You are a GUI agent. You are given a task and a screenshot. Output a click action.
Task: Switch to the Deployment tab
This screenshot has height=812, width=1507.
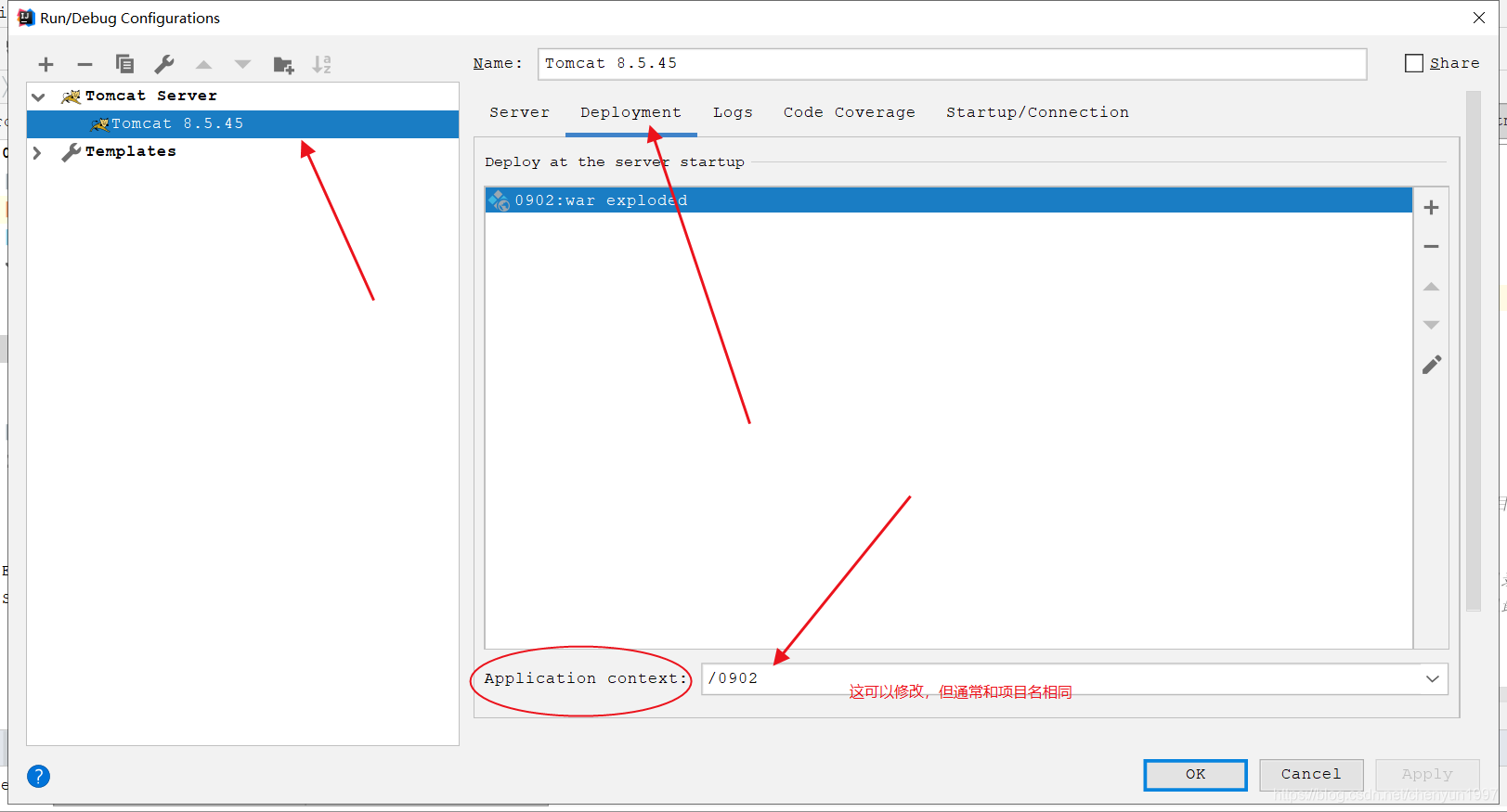click(630, 112)
